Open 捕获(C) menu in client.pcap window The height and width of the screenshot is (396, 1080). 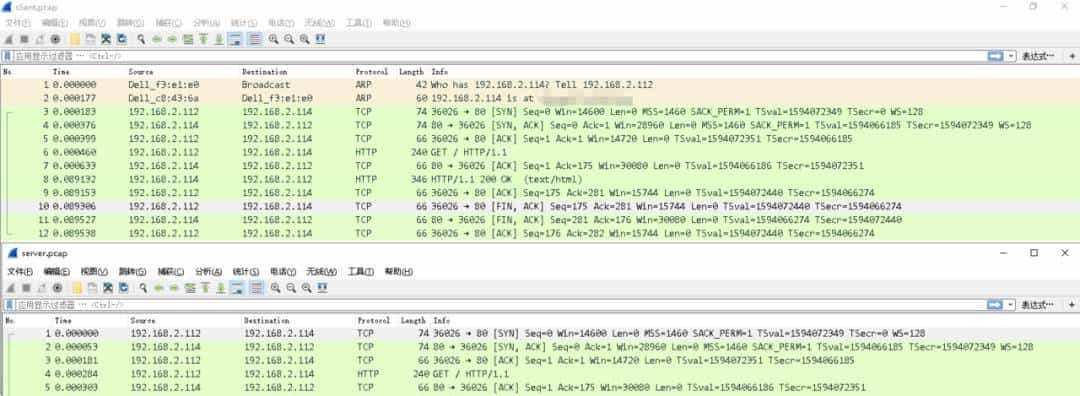pos(169,23)
